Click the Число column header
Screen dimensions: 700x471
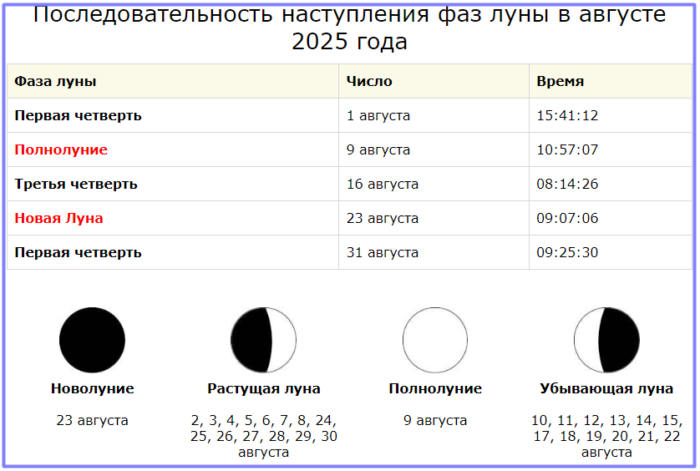(x=369, y=82)
